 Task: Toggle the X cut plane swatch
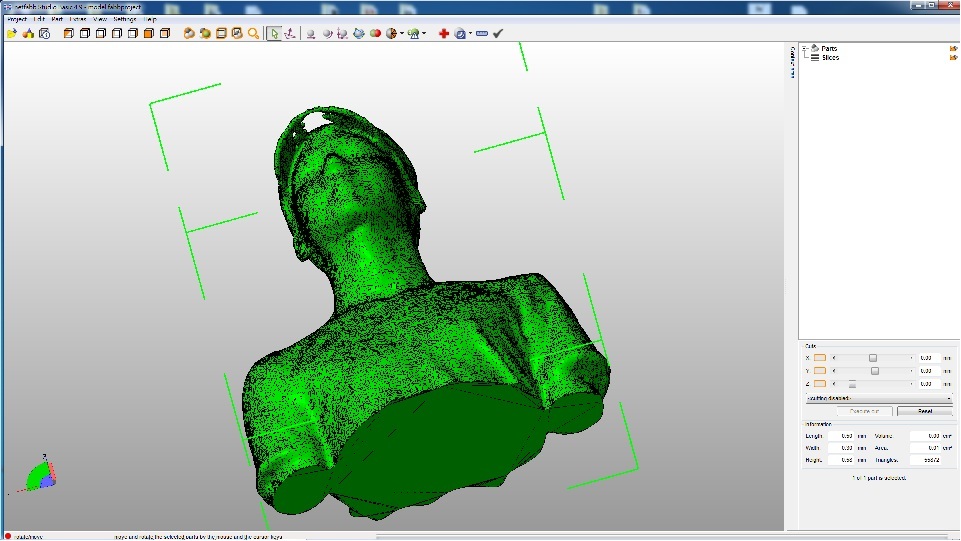820,357
